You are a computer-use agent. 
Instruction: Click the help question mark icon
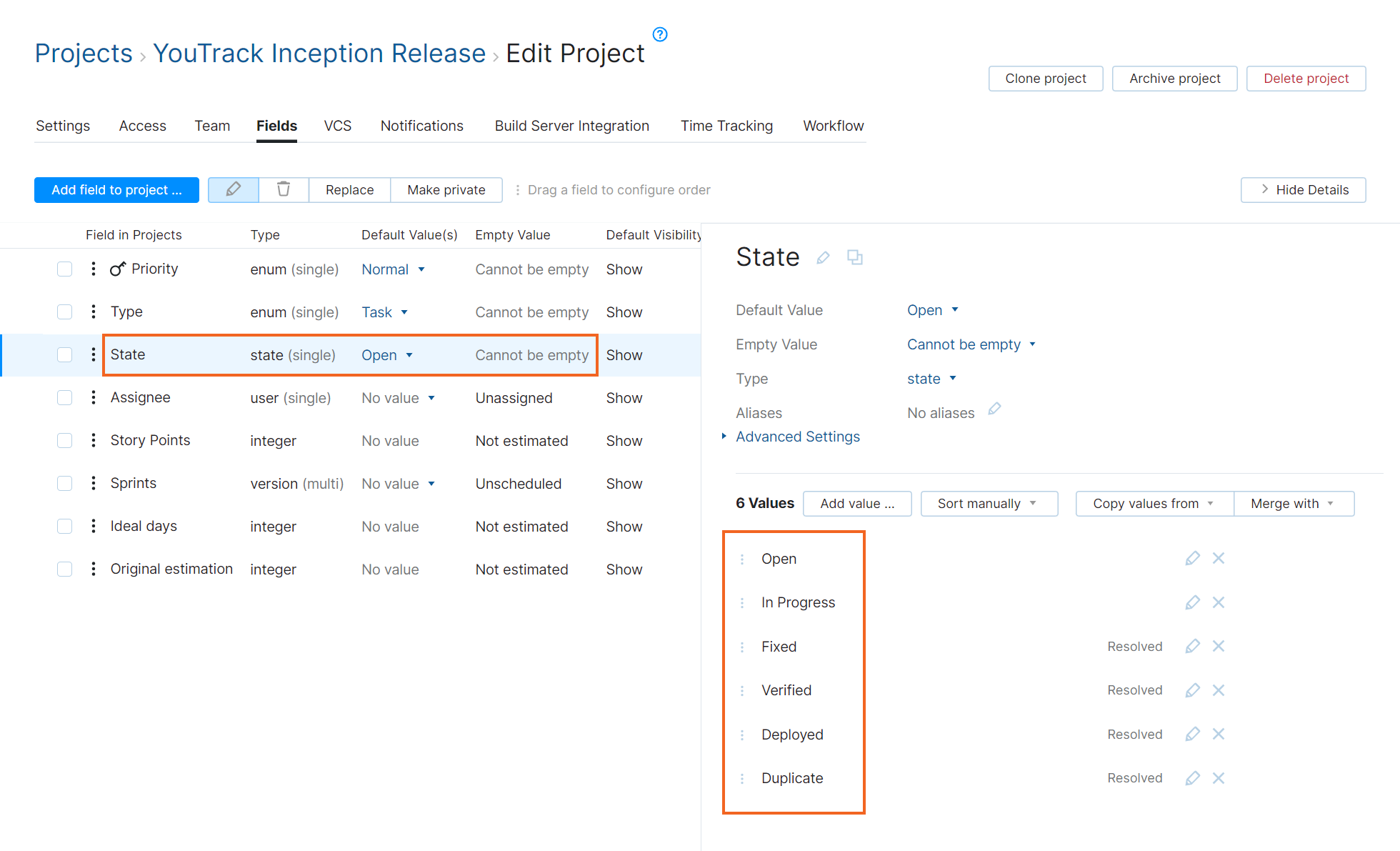point(660,34)
